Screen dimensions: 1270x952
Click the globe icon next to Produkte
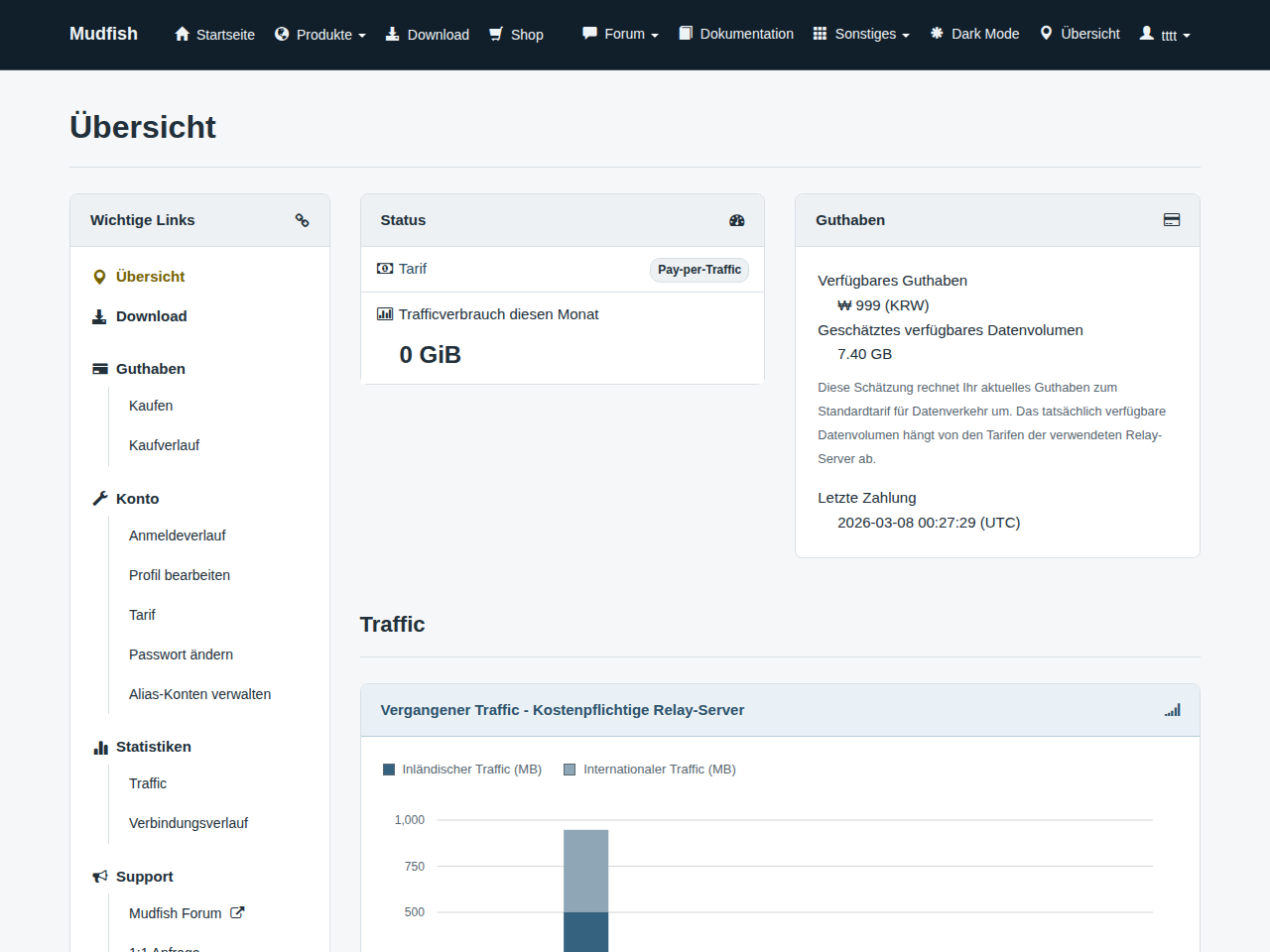(282, 34)
